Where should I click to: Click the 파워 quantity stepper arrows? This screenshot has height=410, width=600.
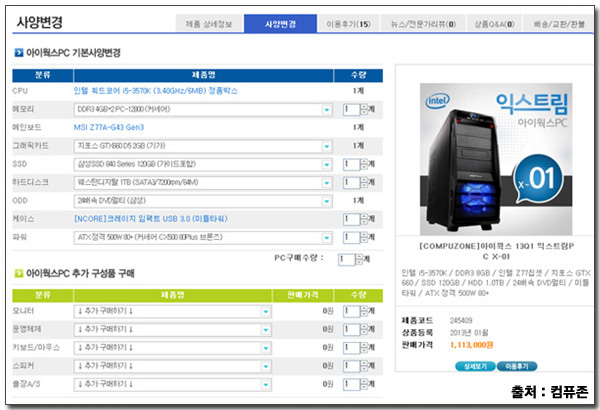point(364,237)
